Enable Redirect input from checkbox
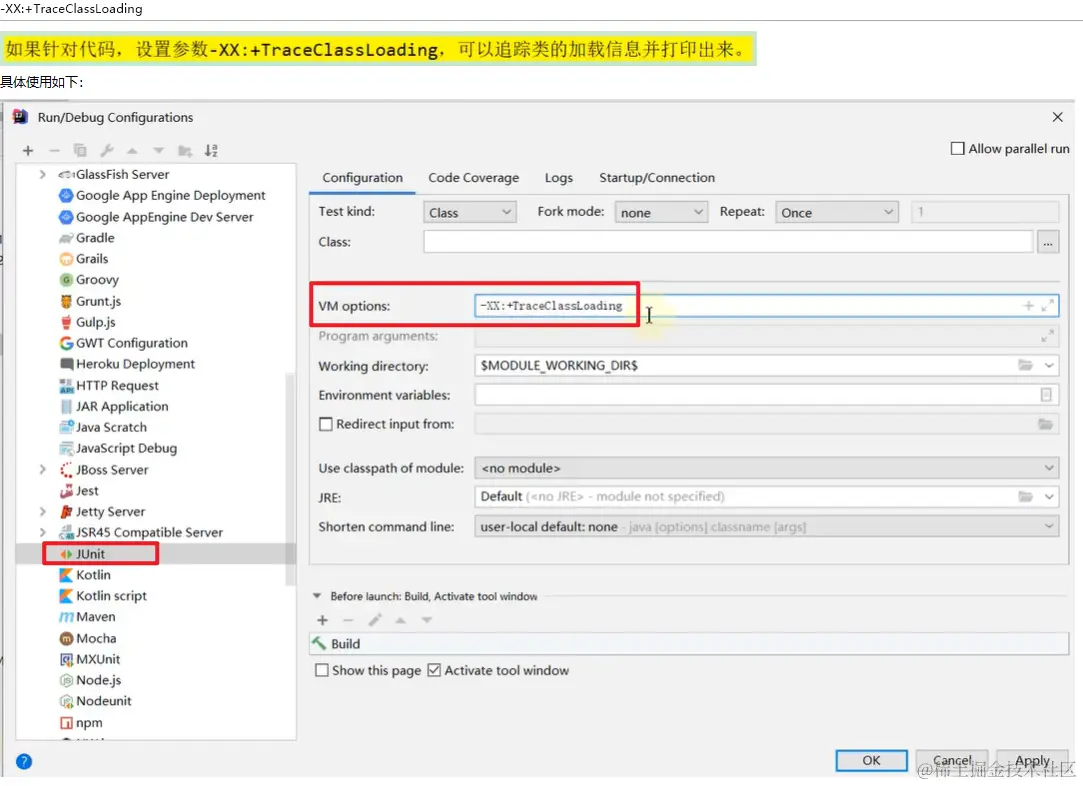The image size is (1083, 786). pyautogui.click(x=325, y=424)
